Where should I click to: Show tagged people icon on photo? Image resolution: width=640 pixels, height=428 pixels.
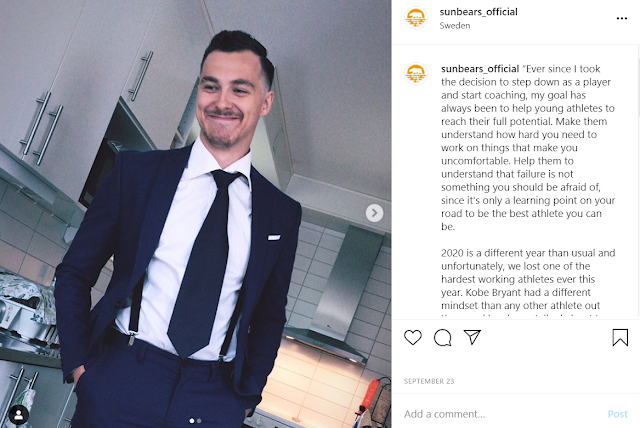coord(19,415)
